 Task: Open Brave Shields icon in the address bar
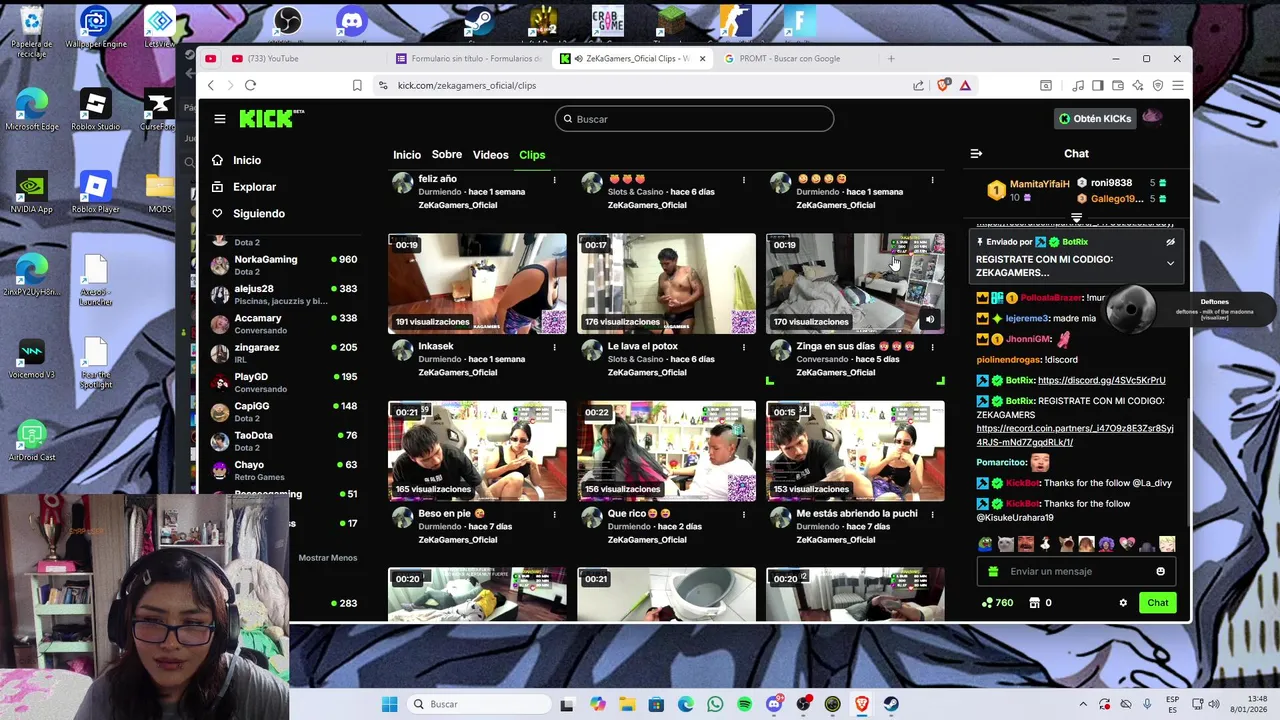943,85
